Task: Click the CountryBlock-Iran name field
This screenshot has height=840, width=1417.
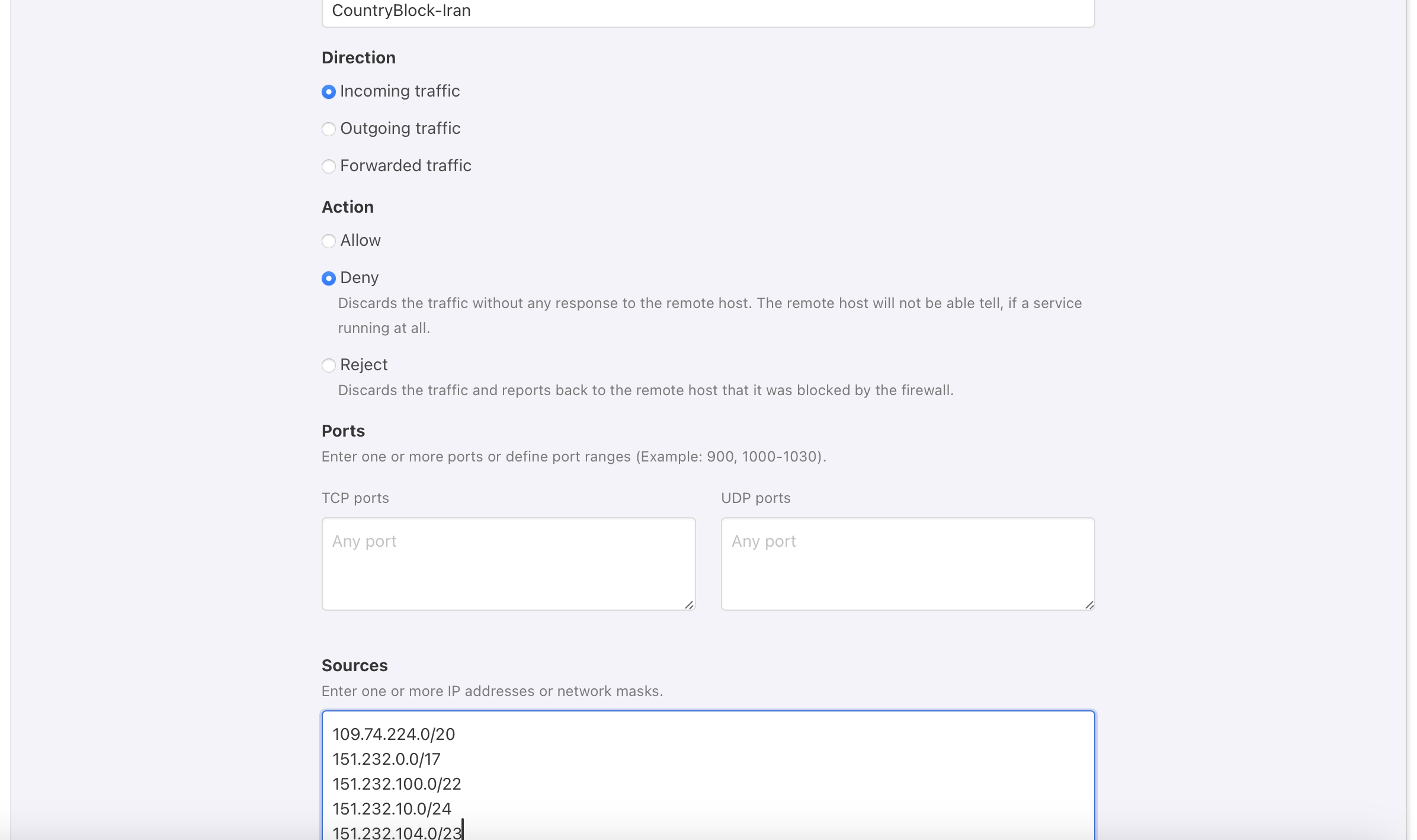Action: (708, 12)
